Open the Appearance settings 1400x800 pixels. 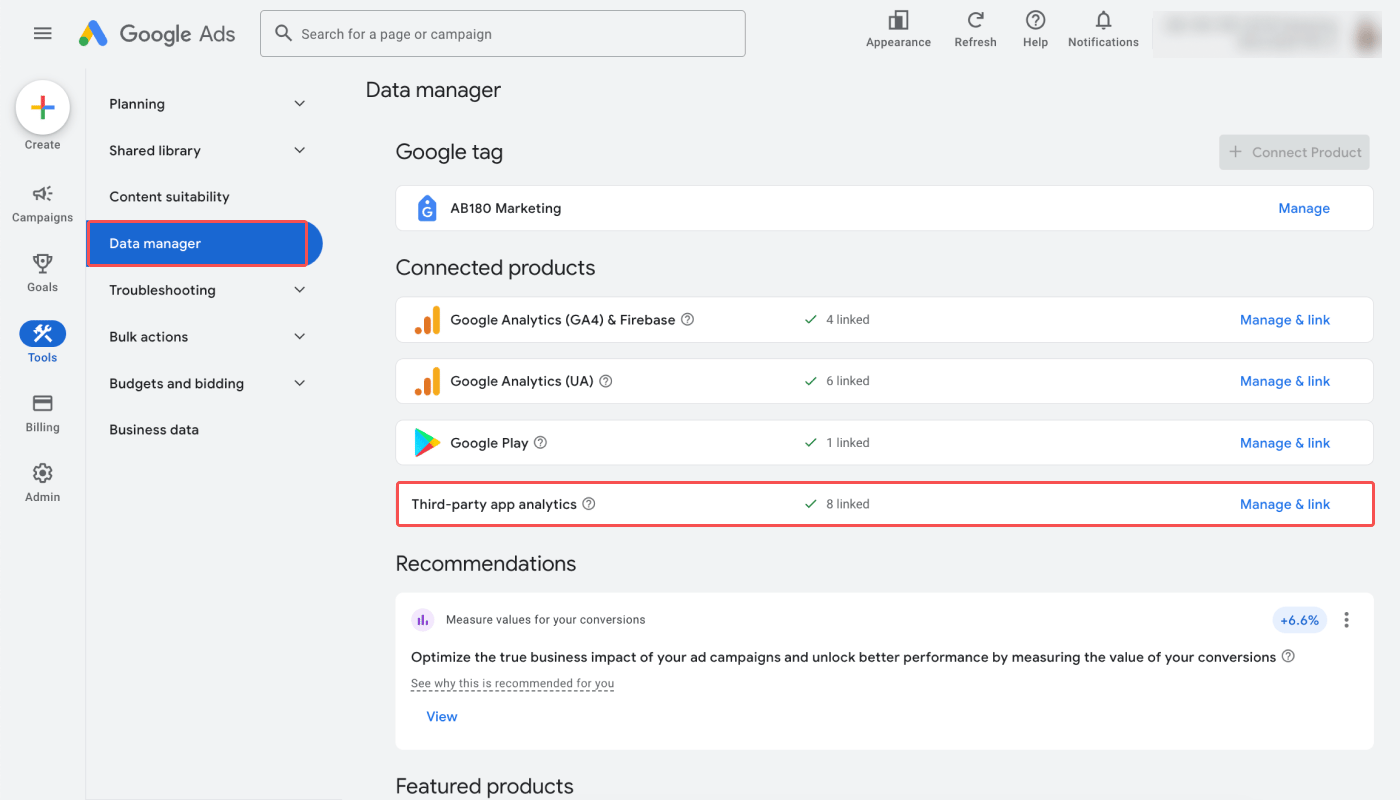[x=898, y=29]
